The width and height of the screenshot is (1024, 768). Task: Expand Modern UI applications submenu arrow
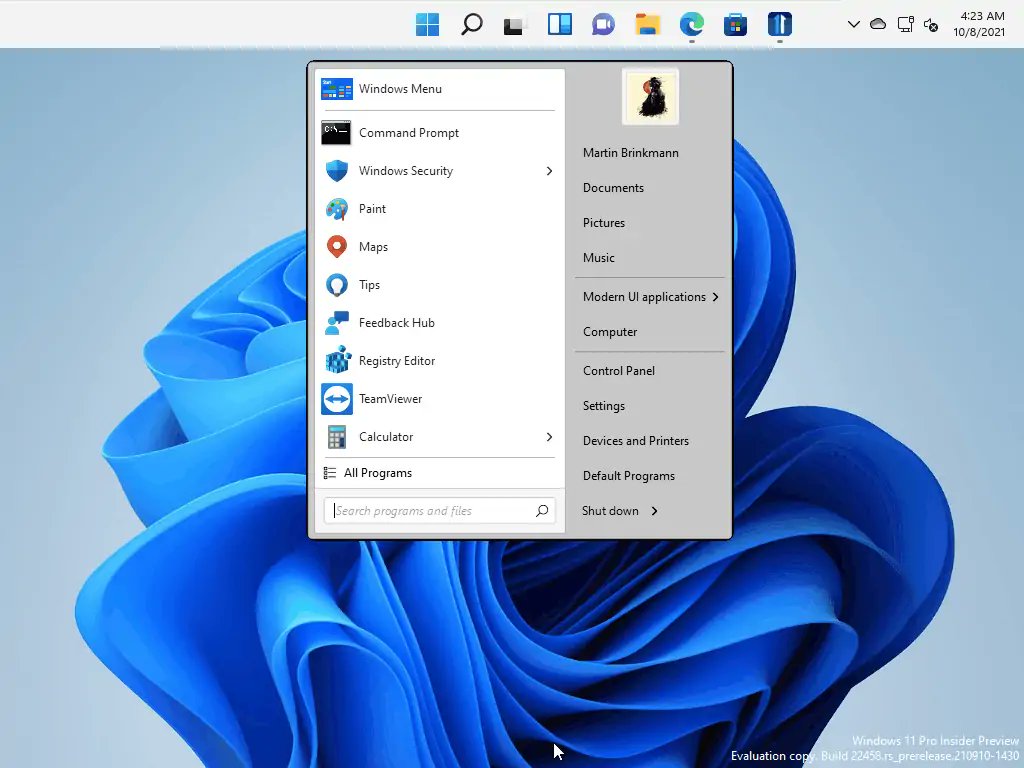[x=716, y=297]
